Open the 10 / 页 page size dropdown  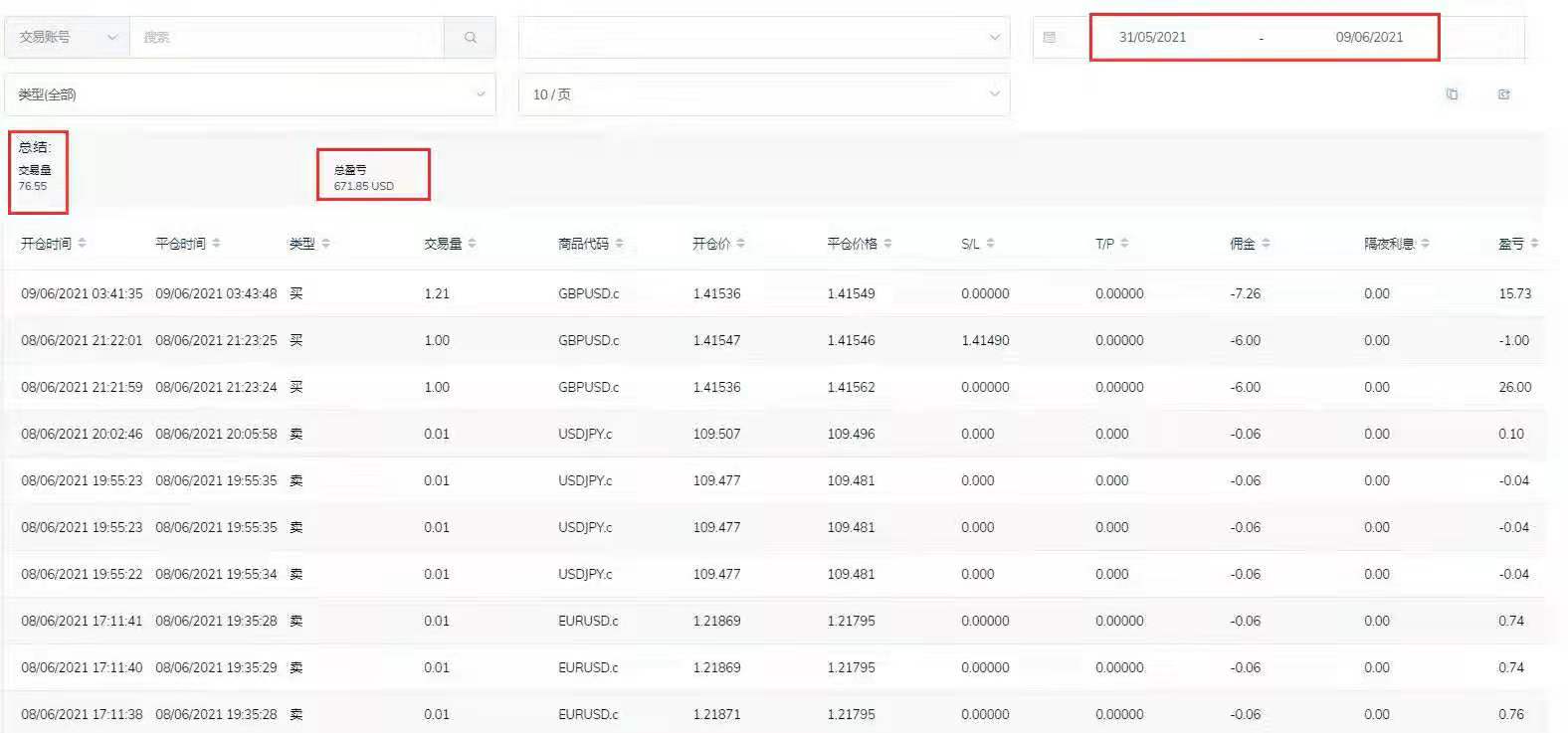tap(764, 94)
